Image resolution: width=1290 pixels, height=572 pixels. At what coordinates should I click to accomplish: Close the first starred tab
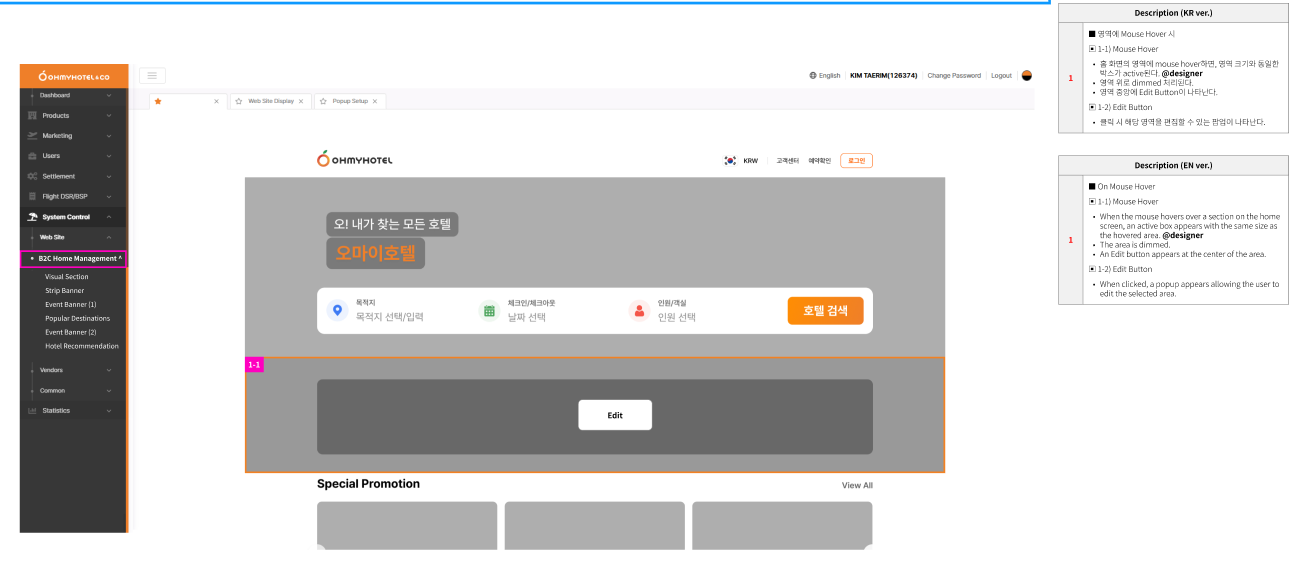(216, 101)
